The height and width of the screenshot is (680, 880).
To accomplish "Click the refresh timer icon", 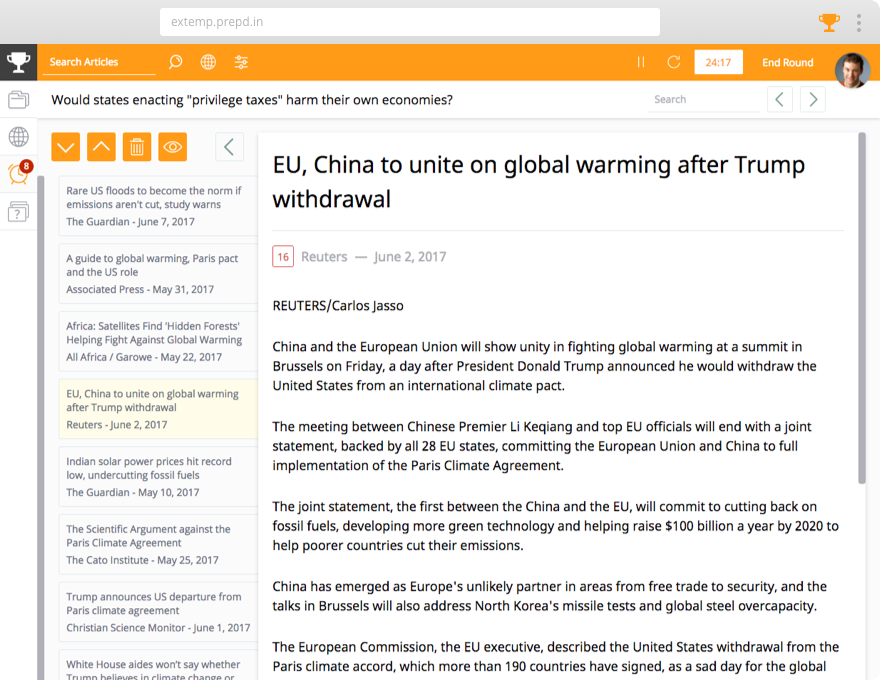I will [x=674, y=62].
